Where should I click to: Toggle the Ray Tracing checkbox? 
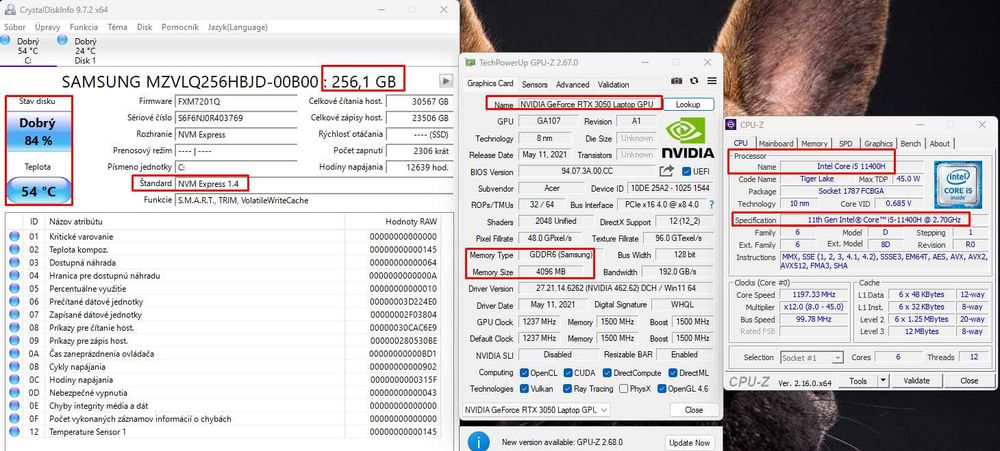coord(568,388)
